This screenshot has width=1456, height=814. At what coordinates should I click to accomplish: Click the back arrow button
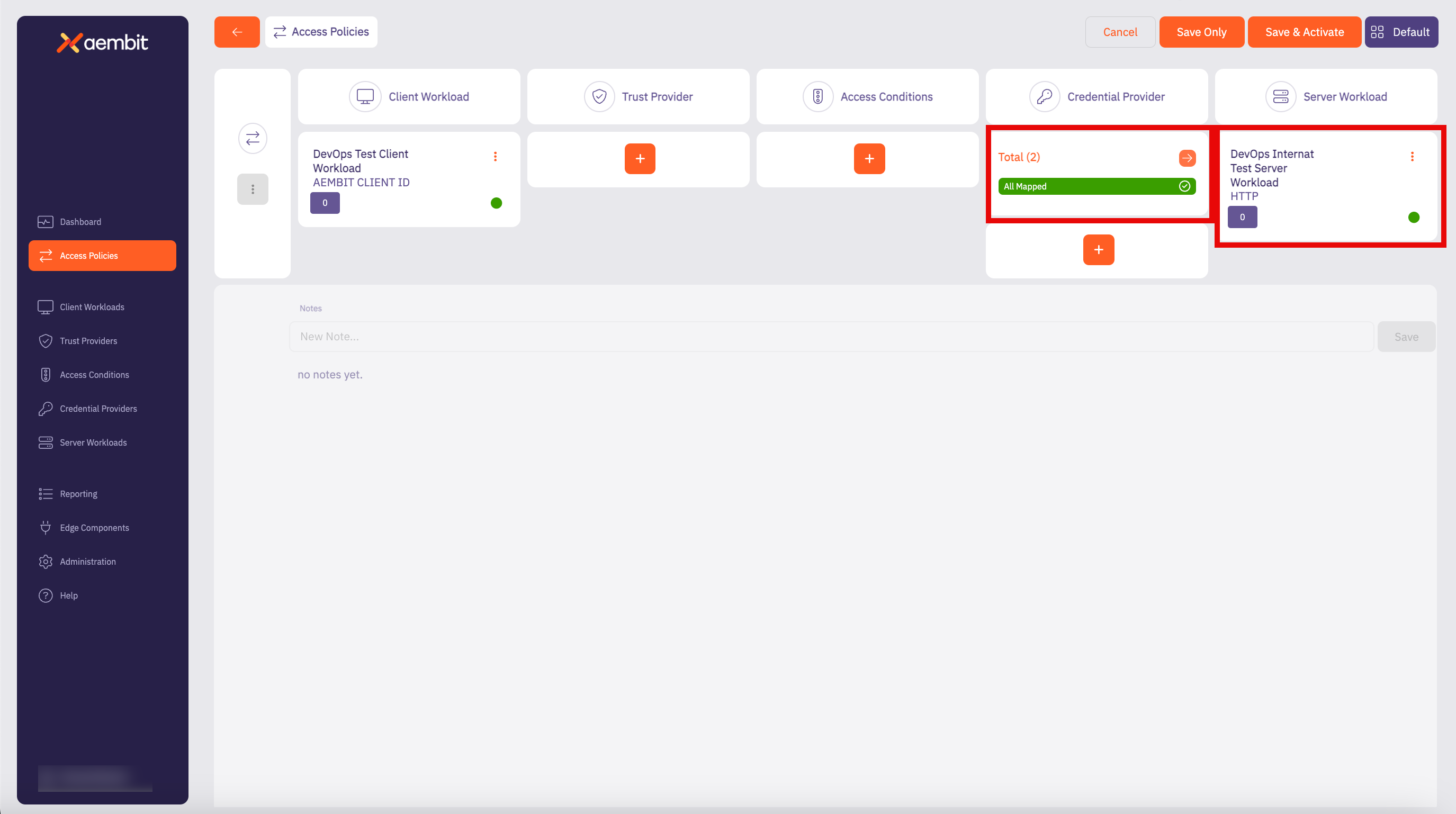237,32
